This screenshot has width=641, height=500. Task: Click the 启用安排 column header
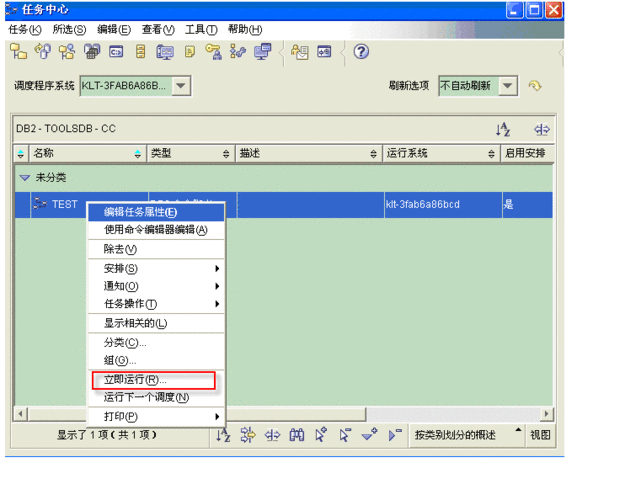527,153
